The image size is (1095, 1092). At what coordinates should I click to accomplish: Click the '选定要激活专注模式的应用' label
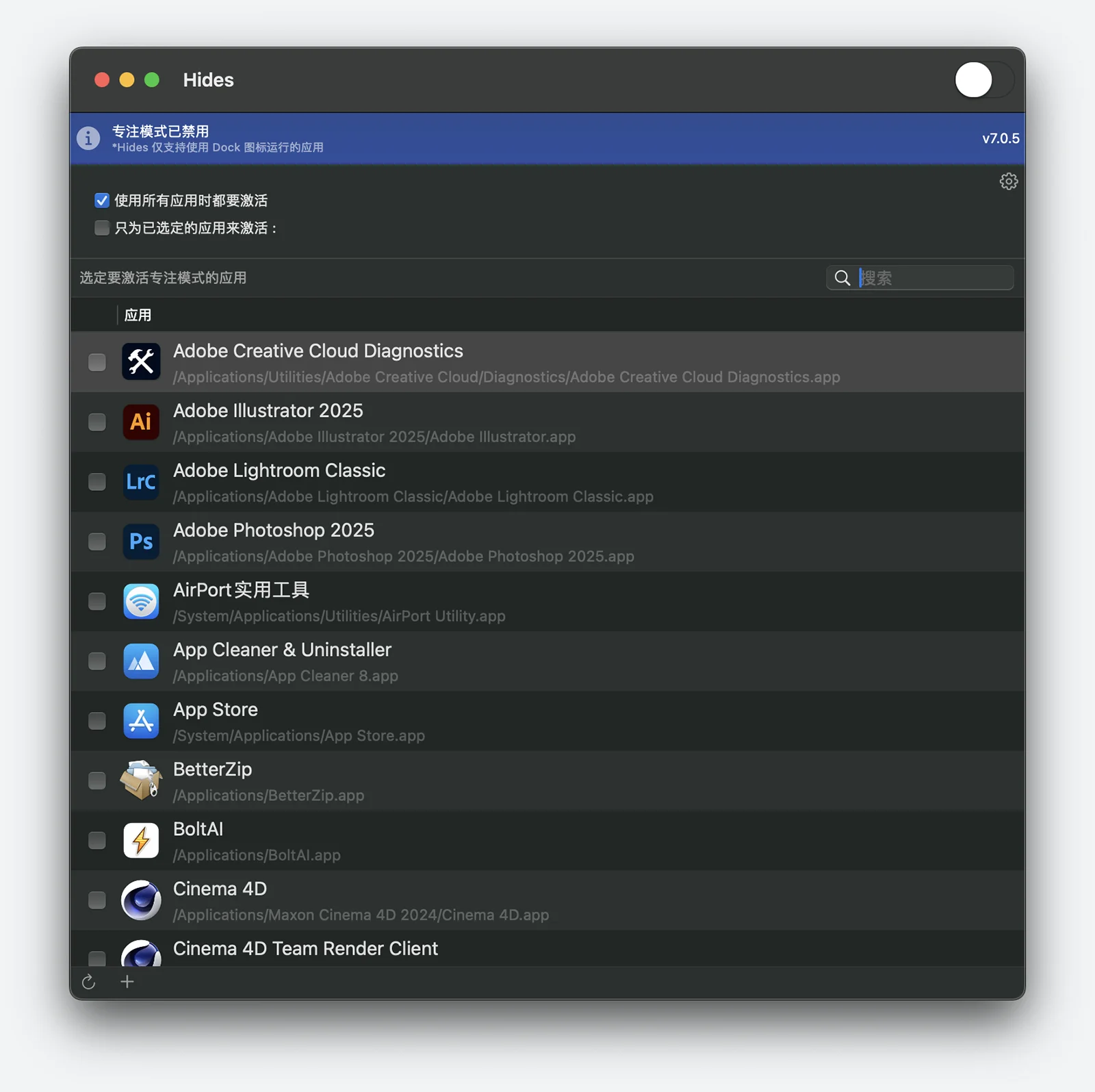pyautogui.click(x=163, y=278)
